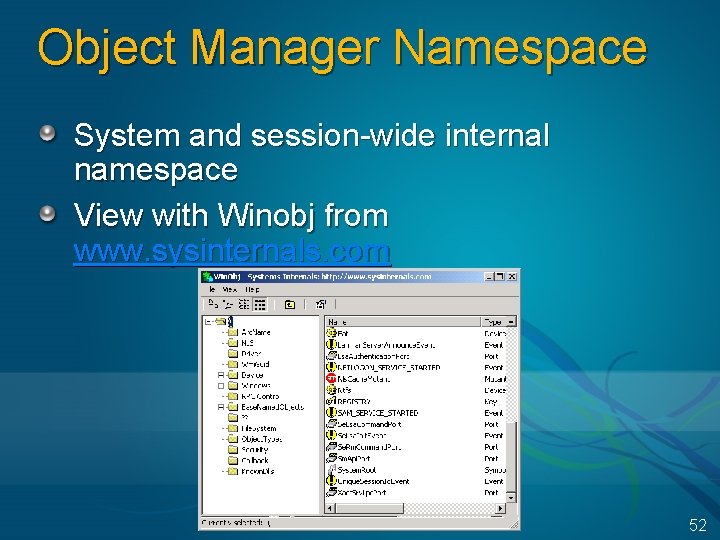This screenshot has height=540, width=720.
Task: Select the WmiGuid folder in tree
Action: click(x=255, y=364)
